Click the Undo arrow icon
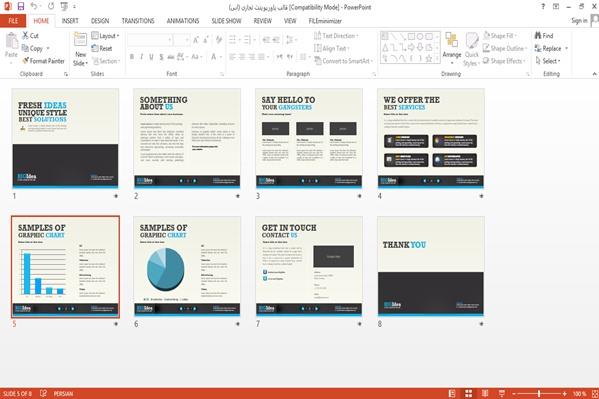 point(34,6)
